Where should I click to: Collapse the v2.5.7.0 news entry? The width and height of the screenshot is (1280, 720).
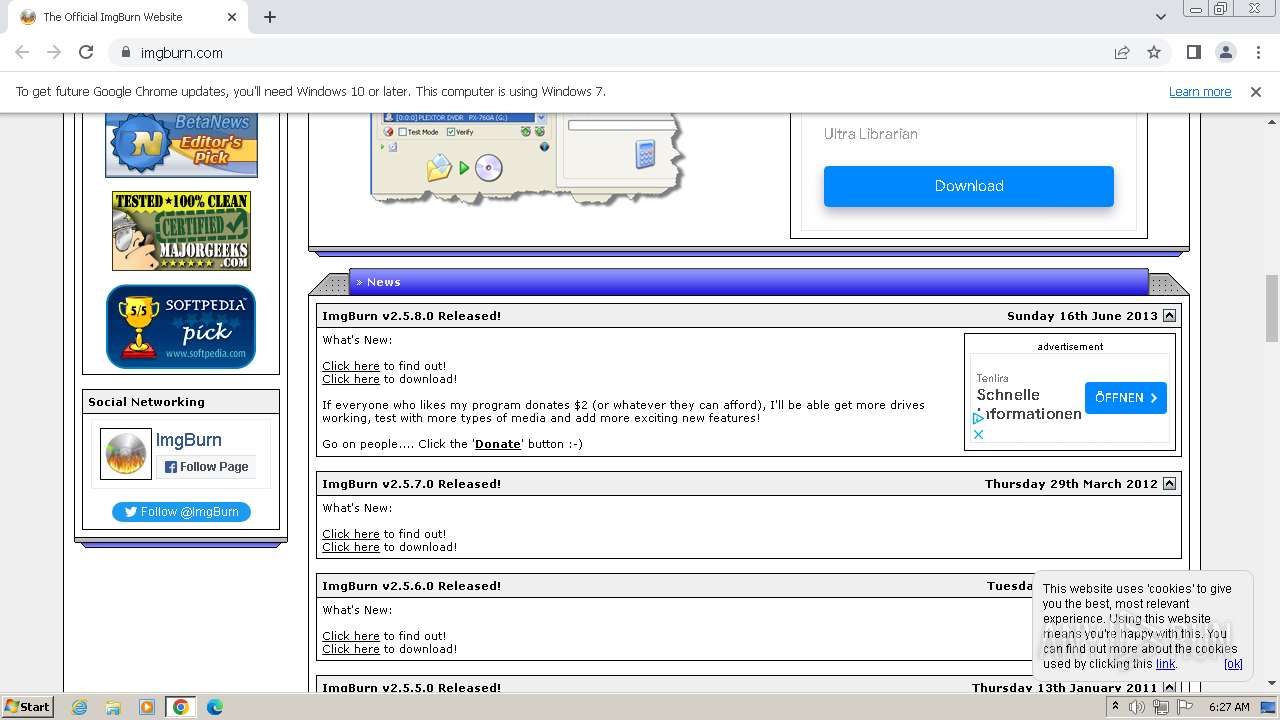click(x=1169, y=484)
